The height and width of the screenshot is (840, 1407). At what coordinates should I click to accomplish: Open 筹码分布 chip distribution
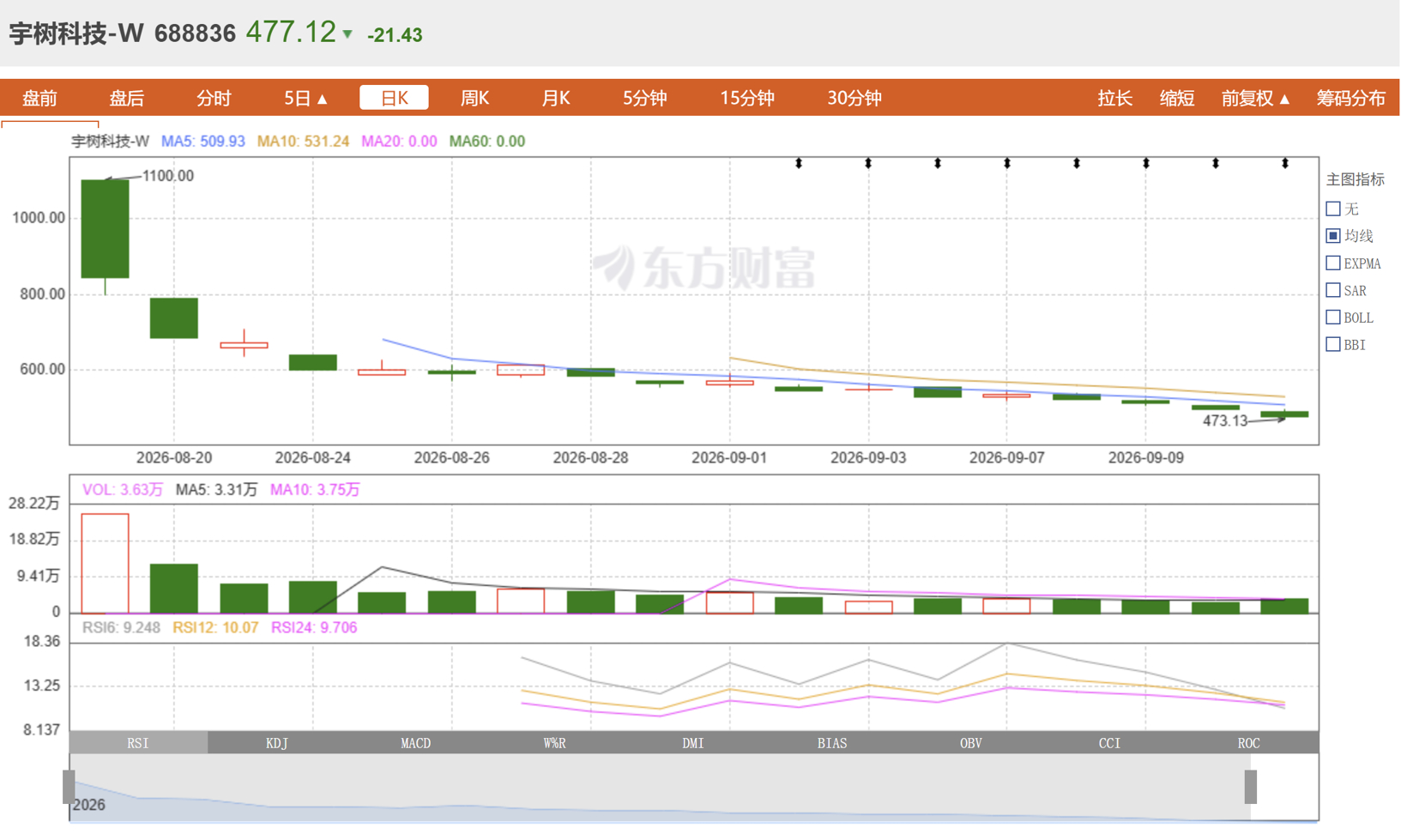tap(1350, 98)
